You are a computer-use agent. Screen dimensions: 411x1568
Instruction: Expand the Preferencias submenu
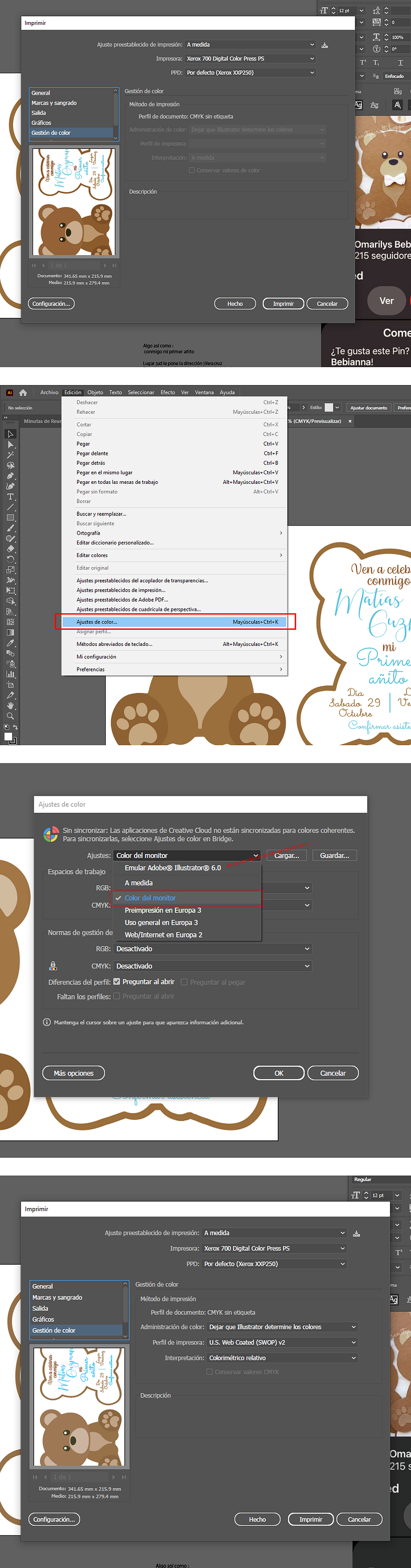coord(281,669)
